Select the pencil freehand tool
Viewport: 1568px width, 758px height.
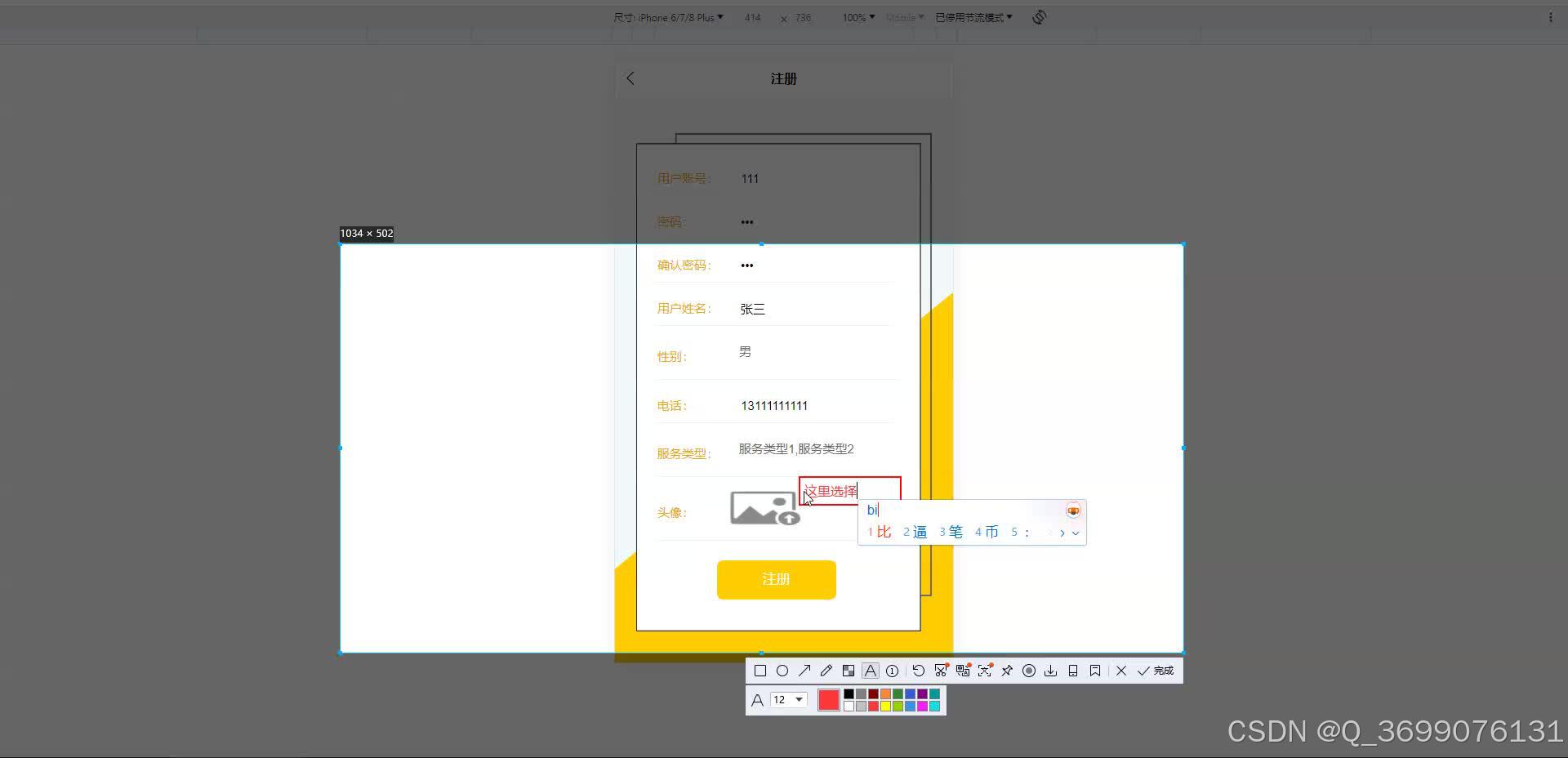click(x=826, y=671)
